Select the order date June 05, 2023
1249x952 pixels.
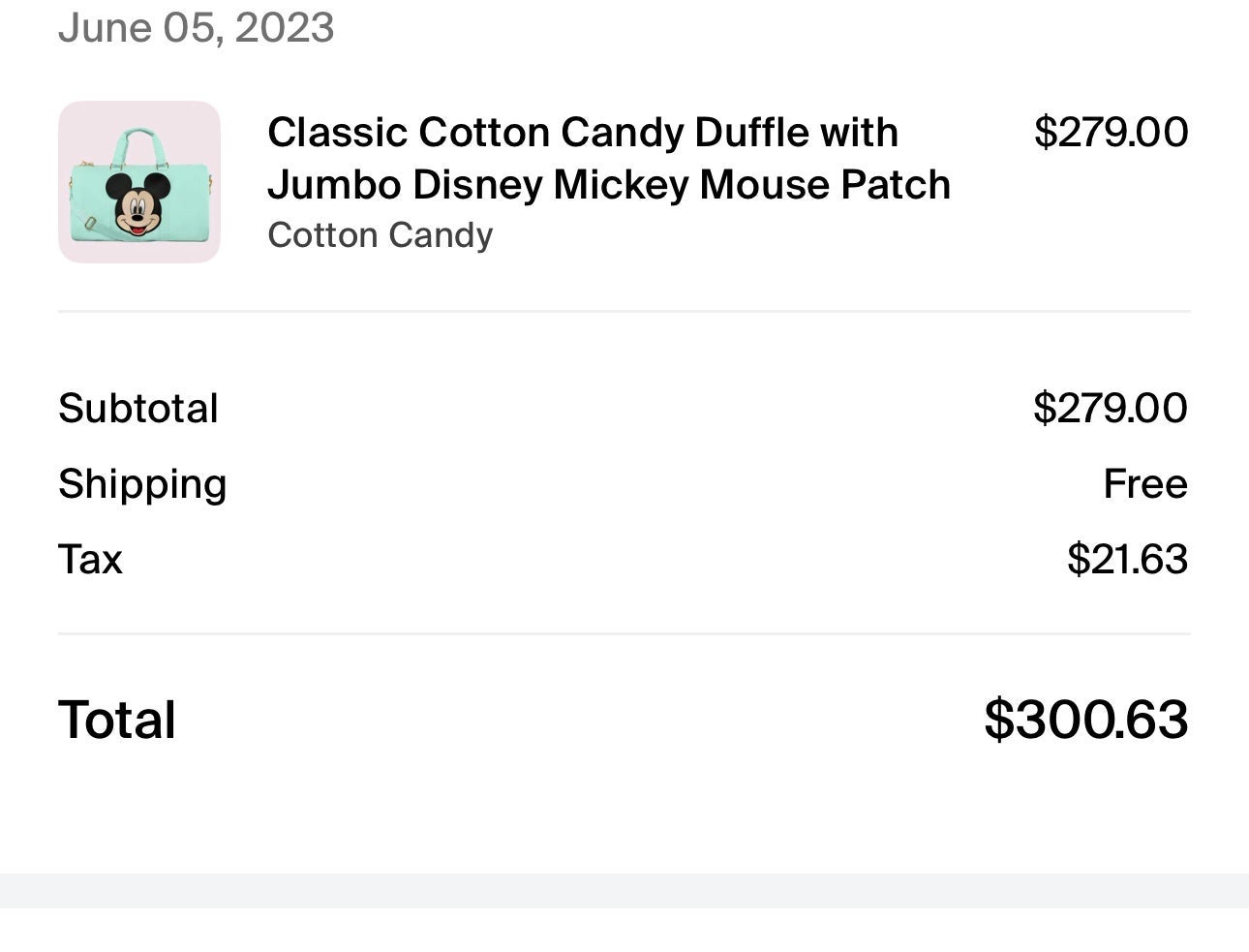tap(197, 26)
